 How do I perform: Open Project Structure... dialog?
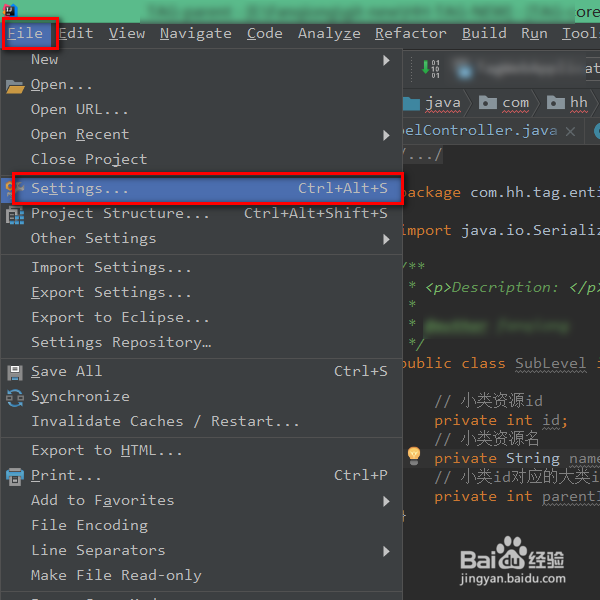[201, 214]
